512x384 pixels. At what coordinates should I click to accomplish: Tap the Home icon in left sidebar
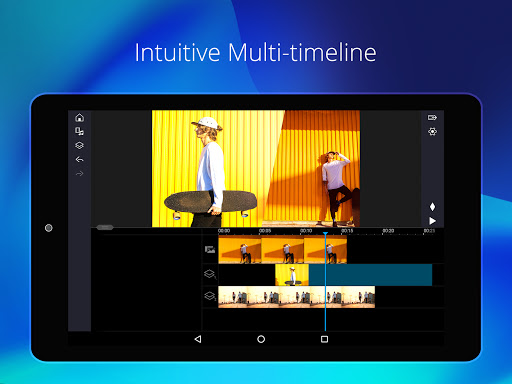[79, 118]
